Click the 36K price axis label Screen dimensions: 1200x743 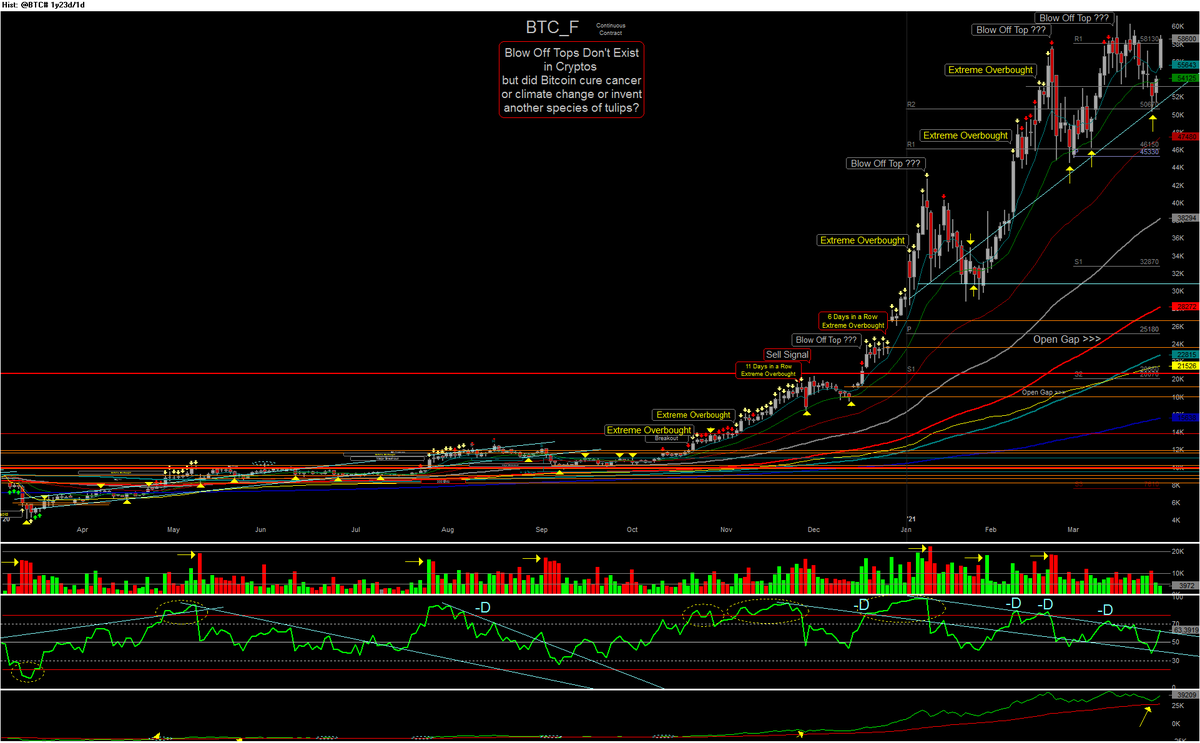(x=1180, y=237)
